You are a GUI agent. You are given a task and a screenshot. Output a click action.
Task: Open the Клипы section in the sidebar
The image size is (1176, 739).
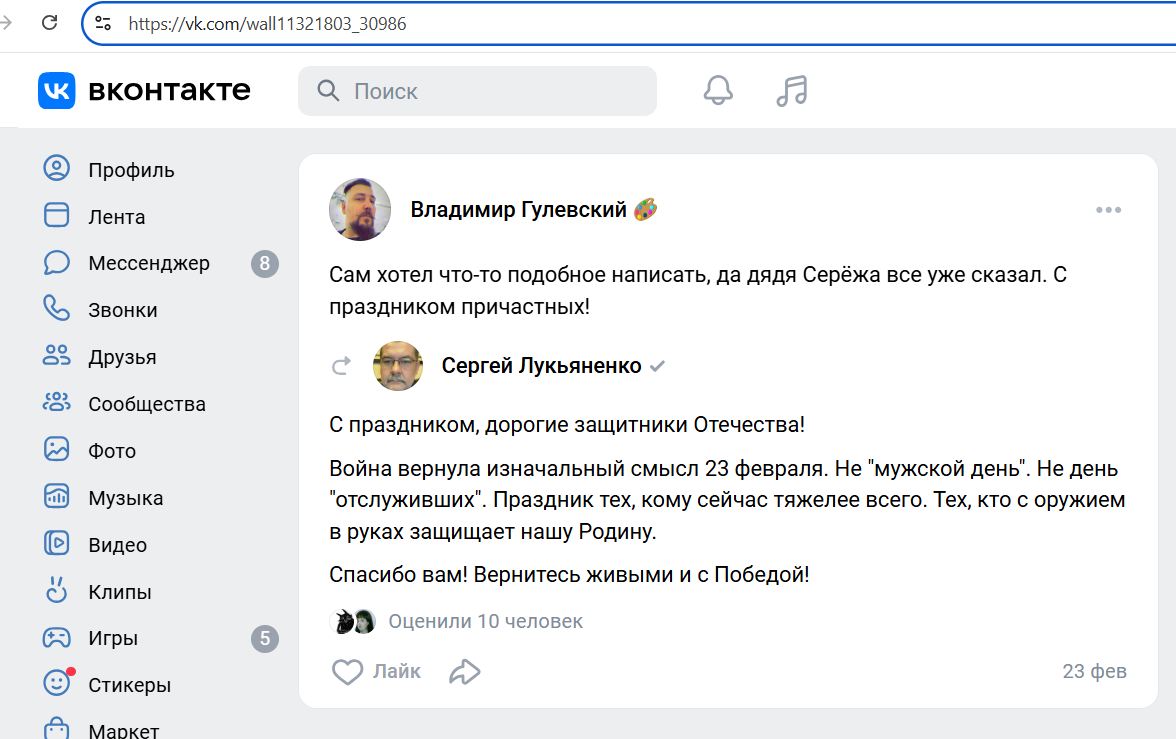point(117,591)
